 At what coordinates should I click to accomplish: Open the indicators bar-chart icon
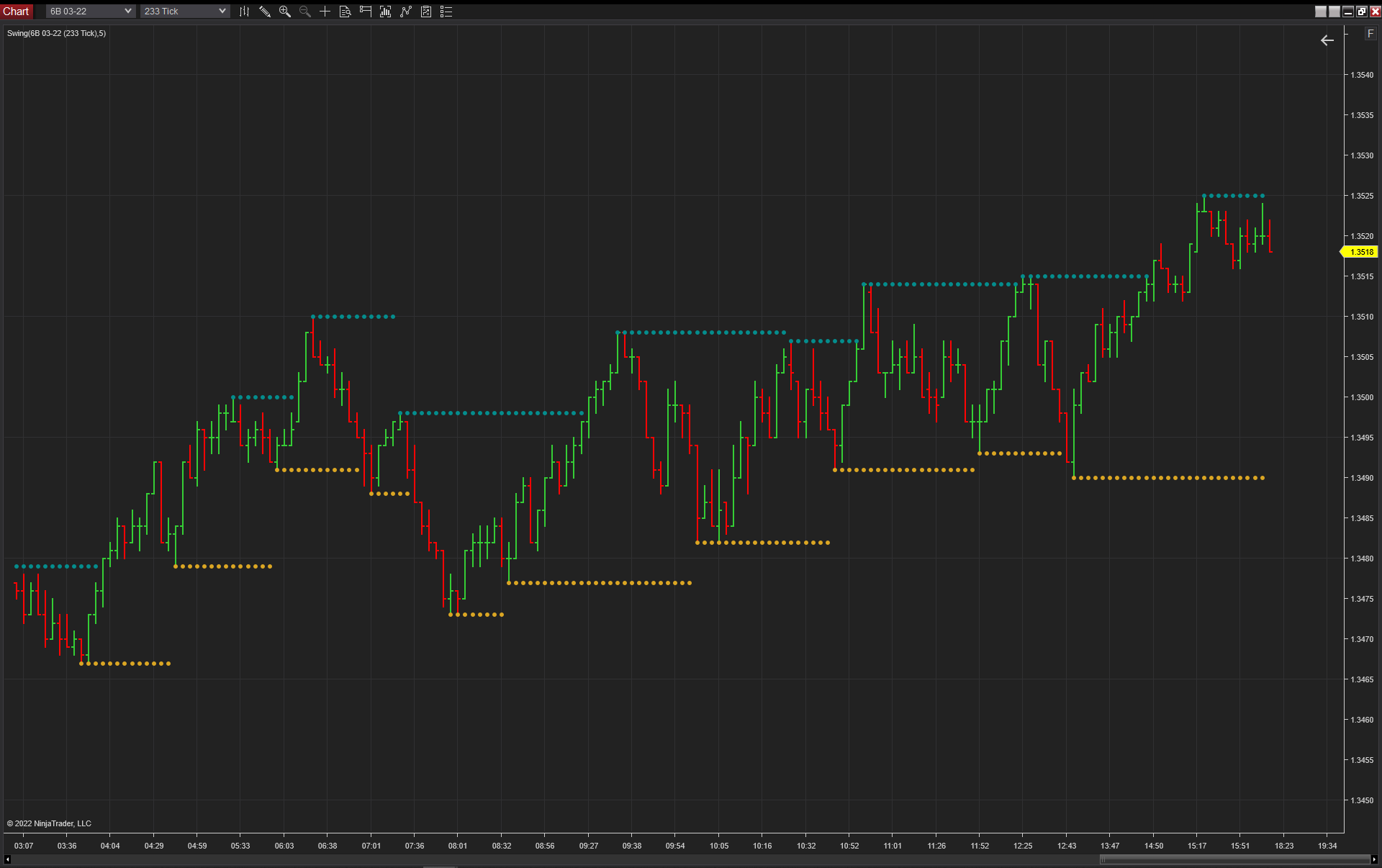(x=386, y=12)
